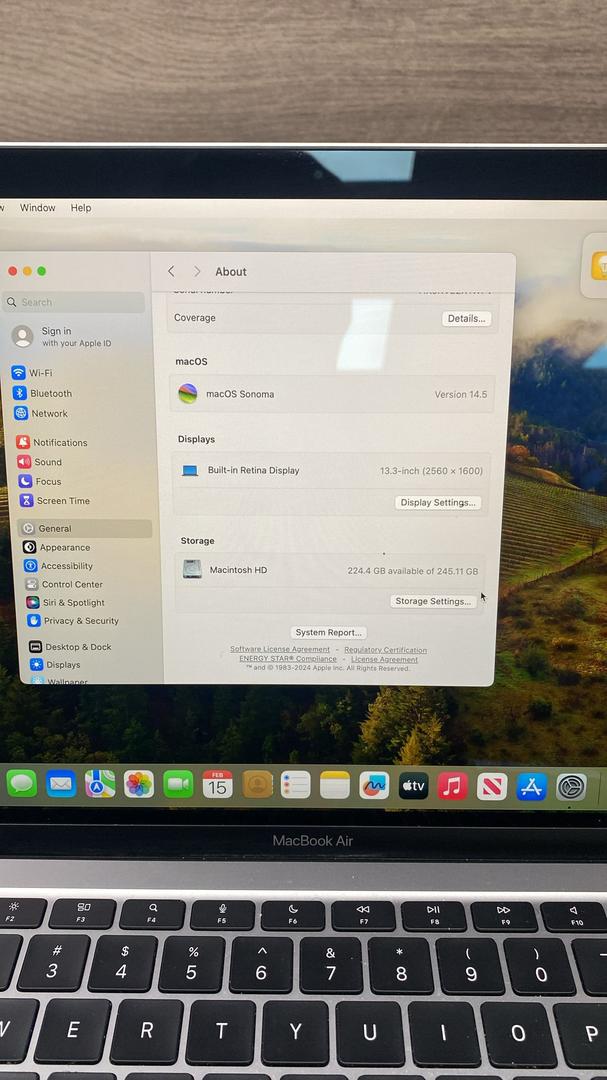The image size is (607, 1080).
Task: Open News from the Dock
Action: 492,786
